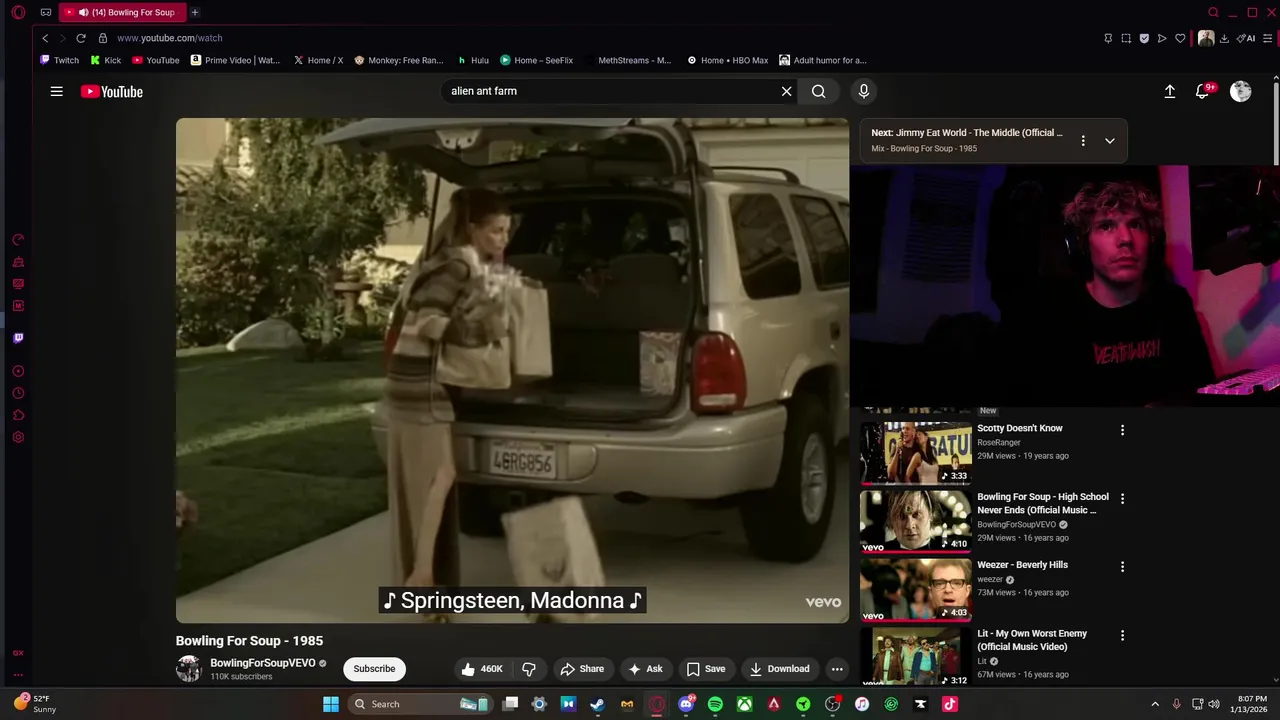Screen dimensions: 1280x720
Task: Click the Ask button
Action: pos(645,669)
